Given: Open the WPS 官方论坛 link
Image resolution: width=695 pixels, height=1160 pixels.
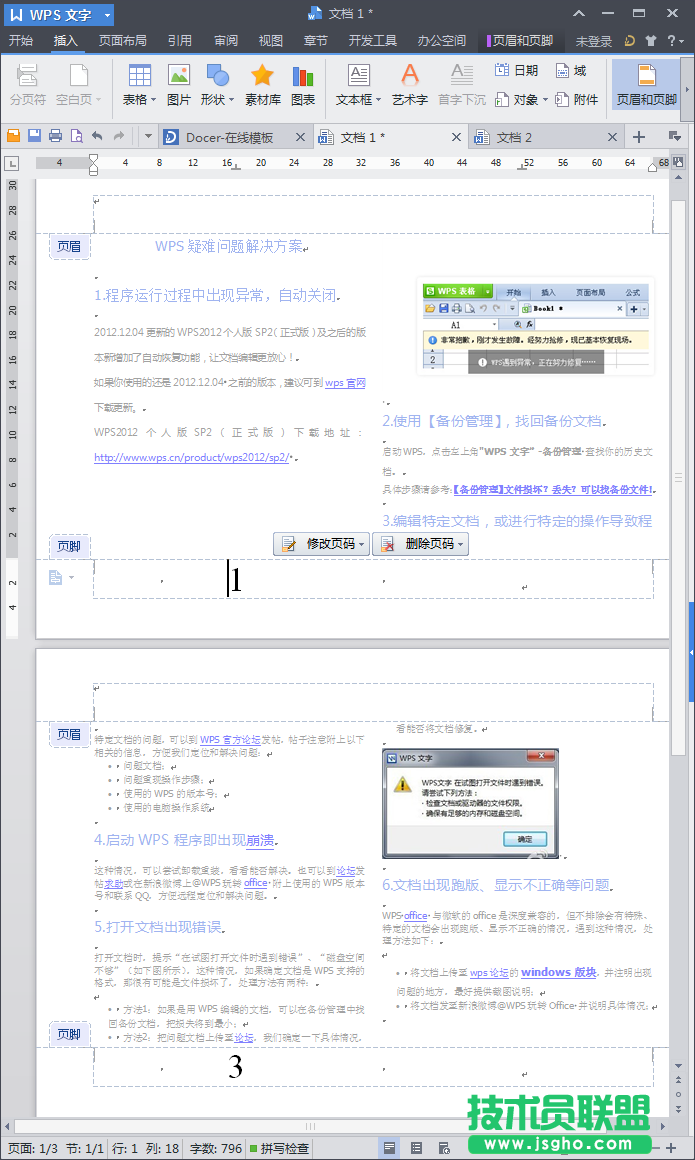Looking at the screenshot, I should (x=230, y=739).
